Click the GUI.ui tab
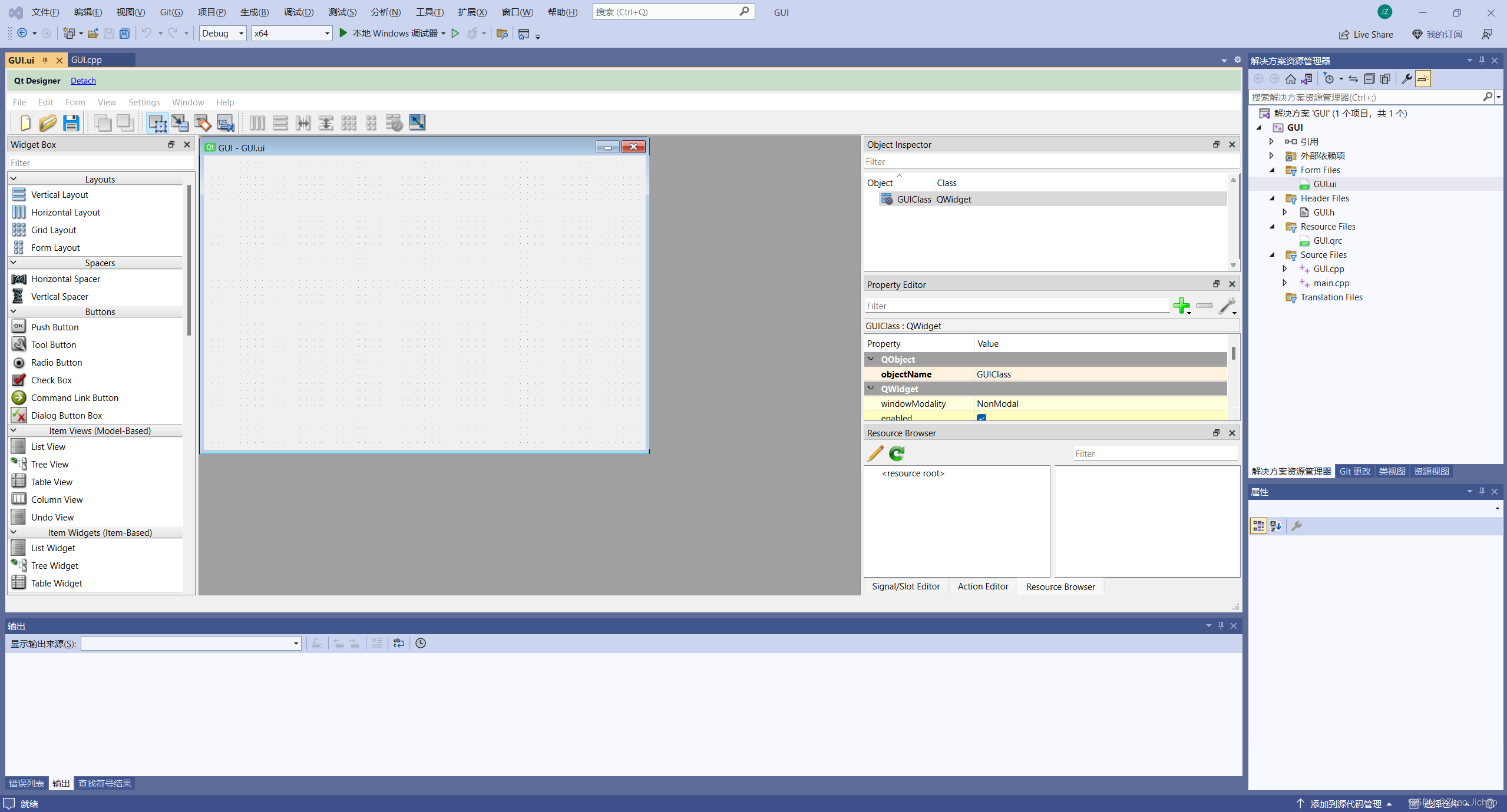Screen dimensions: 1507x812 coord(21,60)
